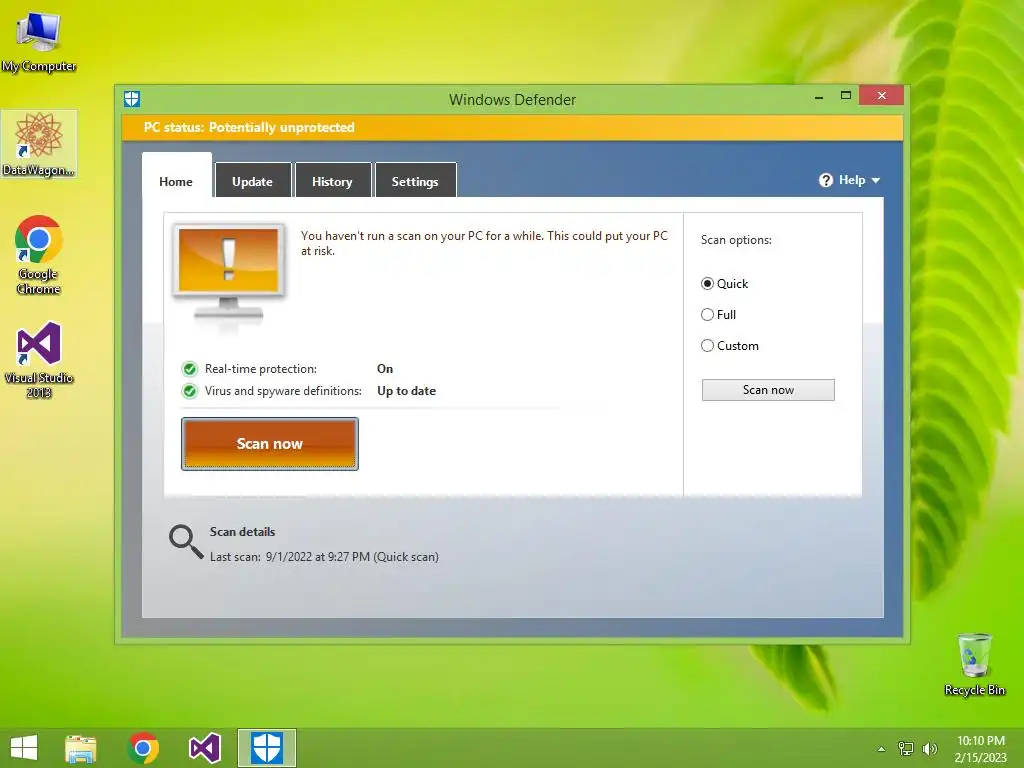Click the network tray icon
Screen dimensions: 1024x768
point(906,748)
